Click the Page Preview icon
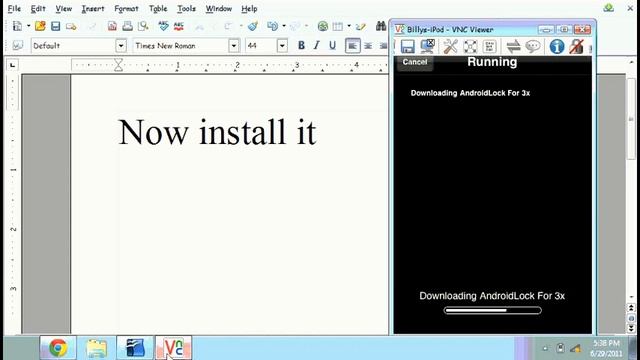The image size is (640, 360). [x=143, y=26]
